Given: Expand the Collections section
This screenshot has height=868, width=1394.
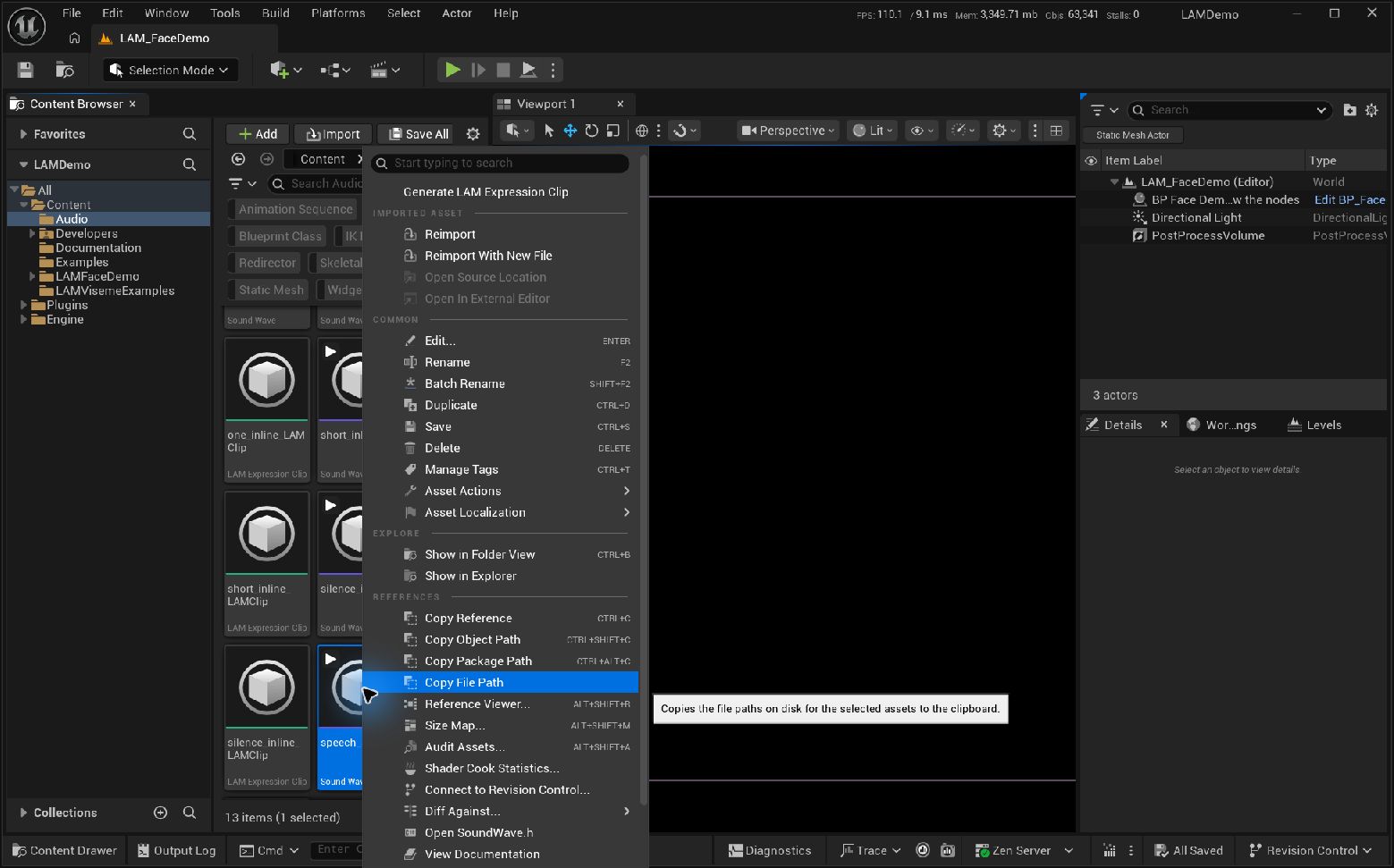Looking at the screenshot, I should click(23, 813).
